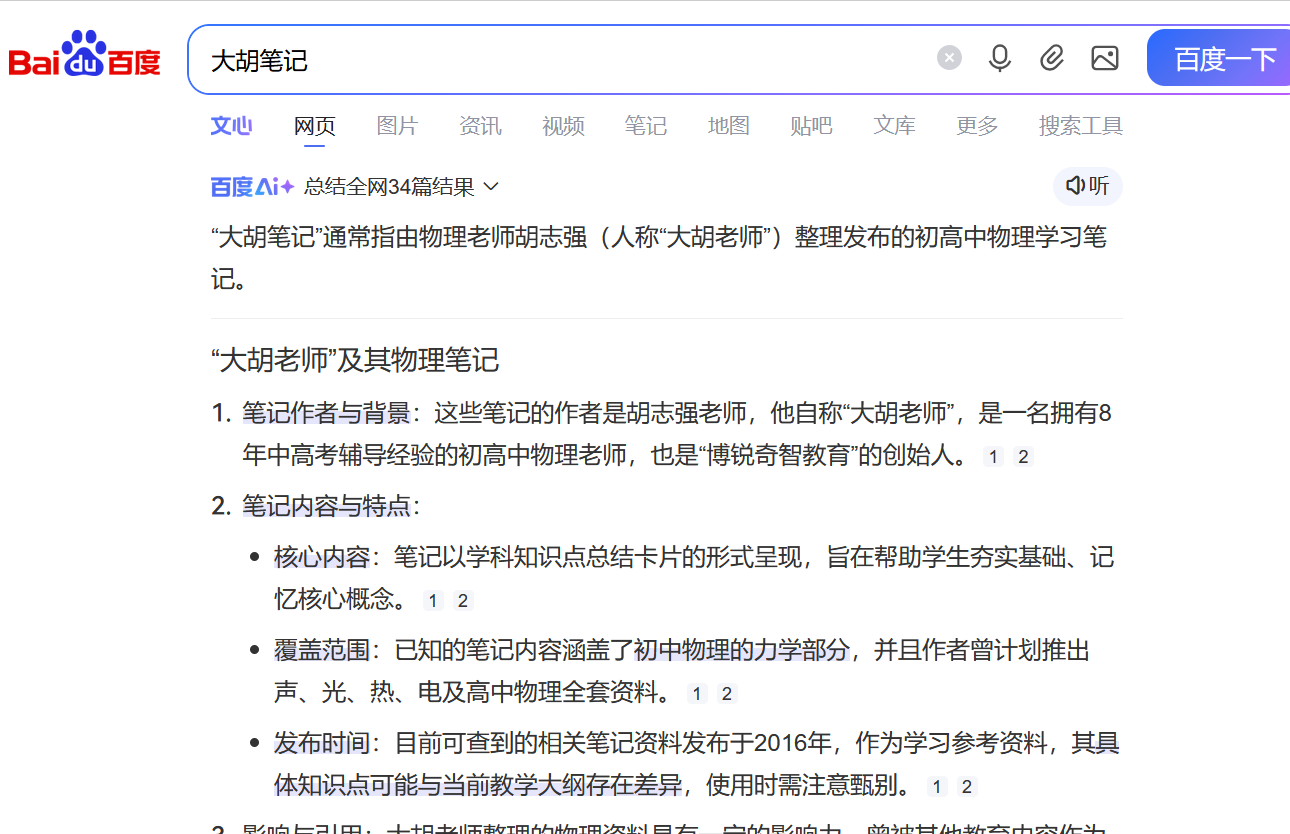Select the 资讯 tab
1290x834 pixels.
coord(480,126)
